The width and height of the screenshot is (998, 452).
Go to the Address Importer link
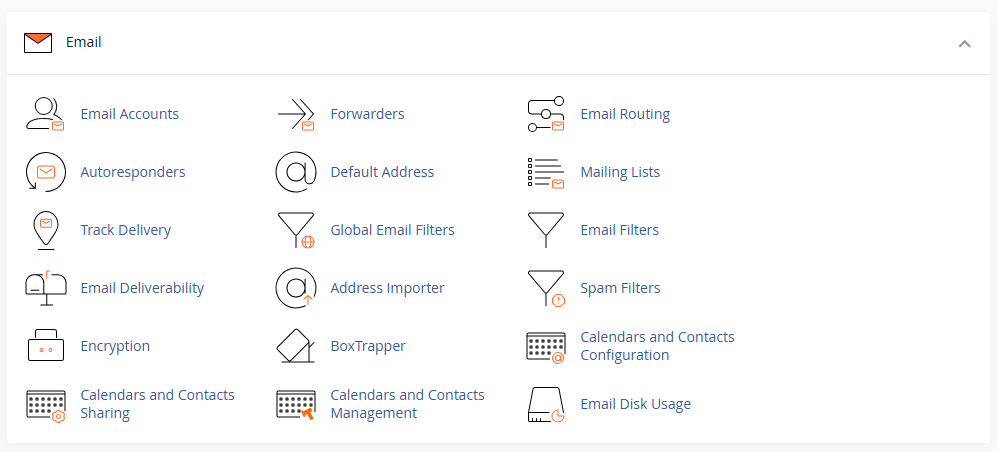(x=387, y=288)
